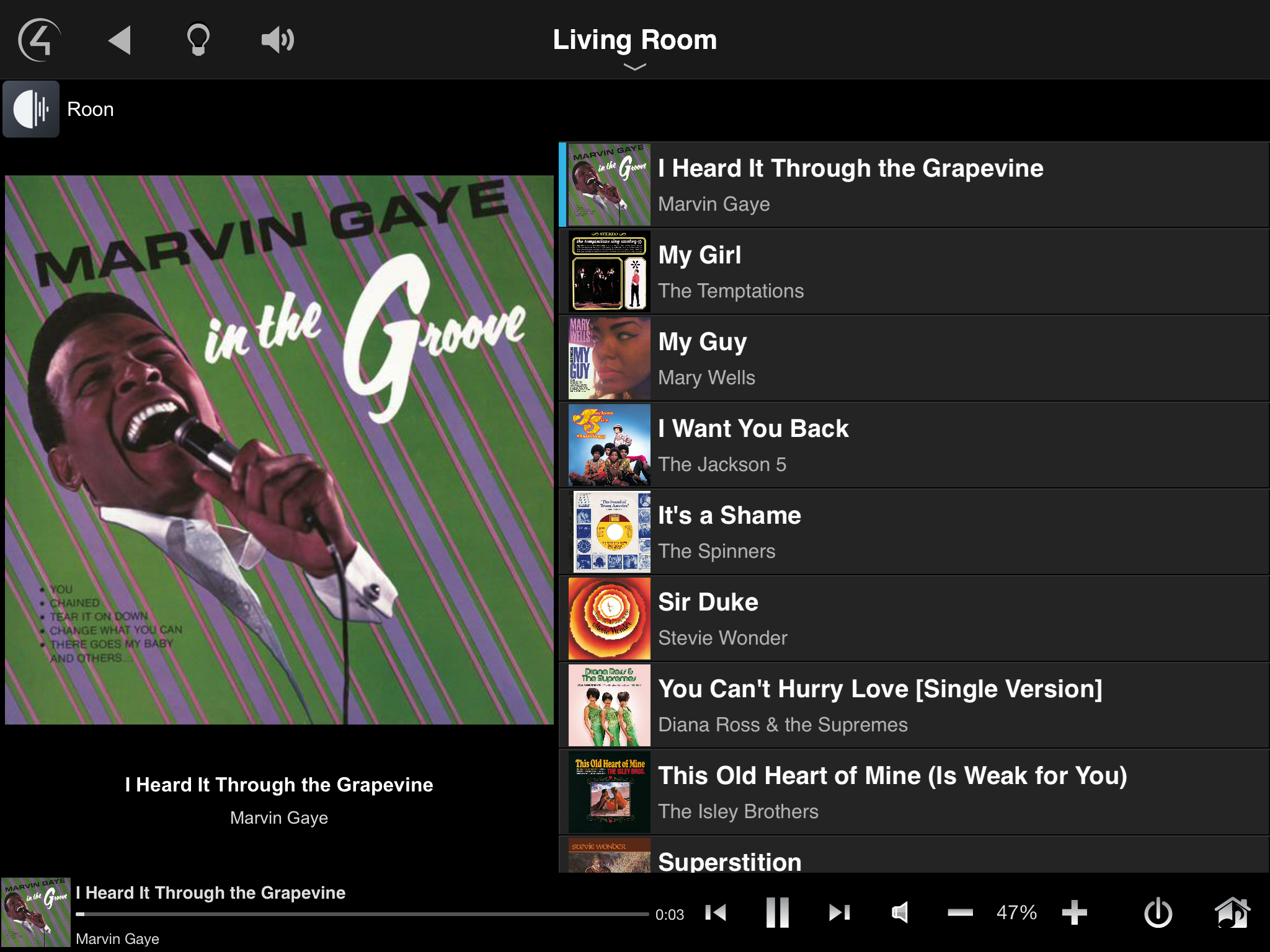Expand the Living Room room selector
Image resolution: width=1270 pixels, height=952 pixels.
click(x=634, y=40)
